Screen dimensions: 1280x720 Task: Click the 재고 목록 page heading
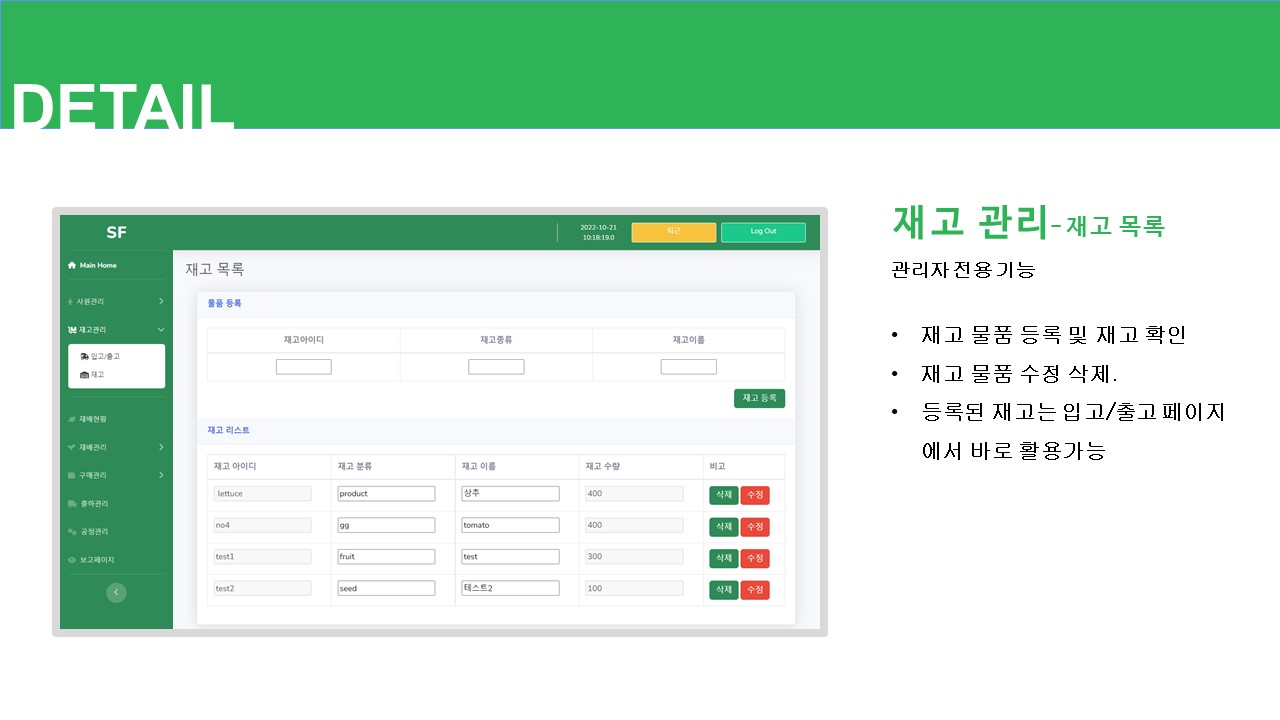coord(214,269)
